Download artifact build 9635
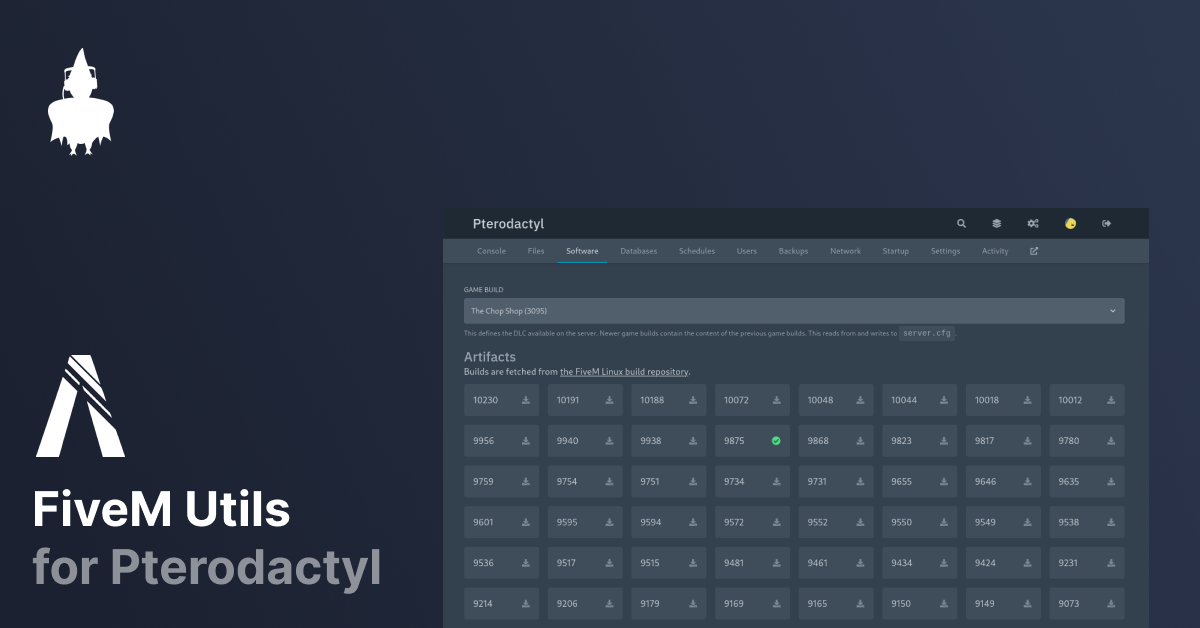Screen dimensions: 1200x628 (x=1111, y=482)
